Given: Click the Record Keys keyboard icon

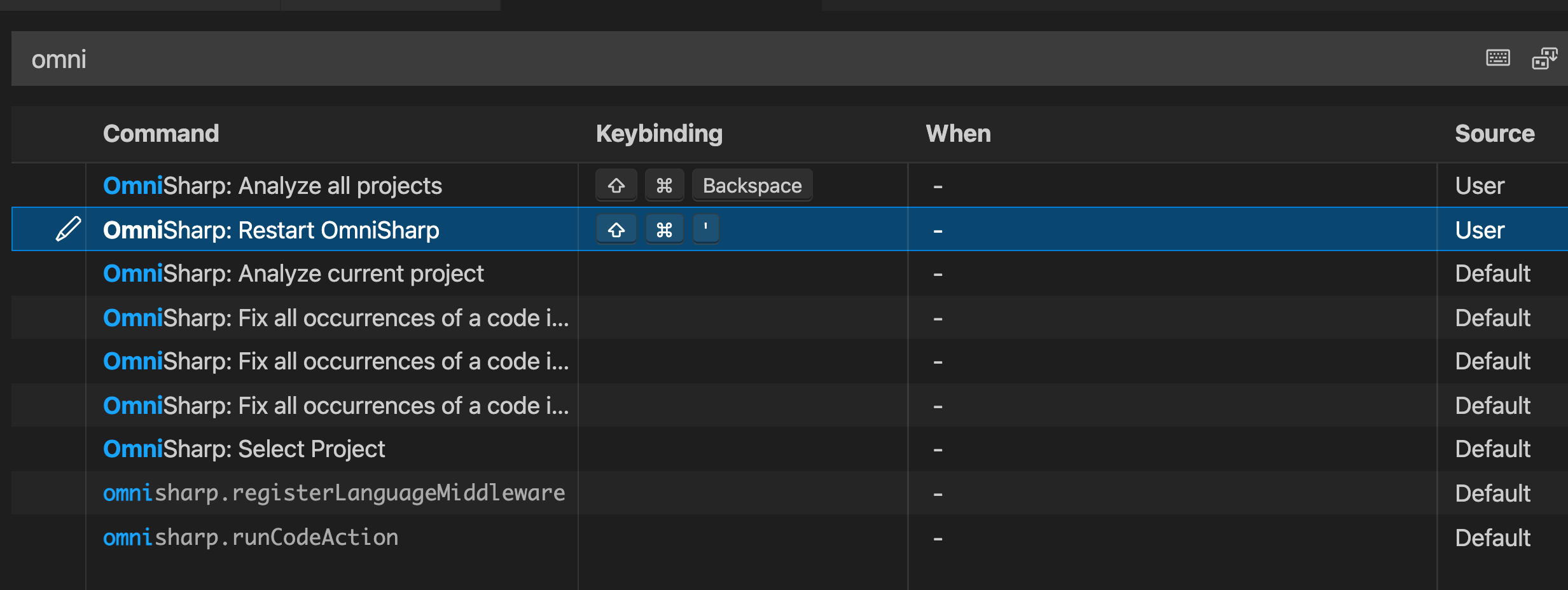Looking at the screenshot, I should (x=1498, y=58).
